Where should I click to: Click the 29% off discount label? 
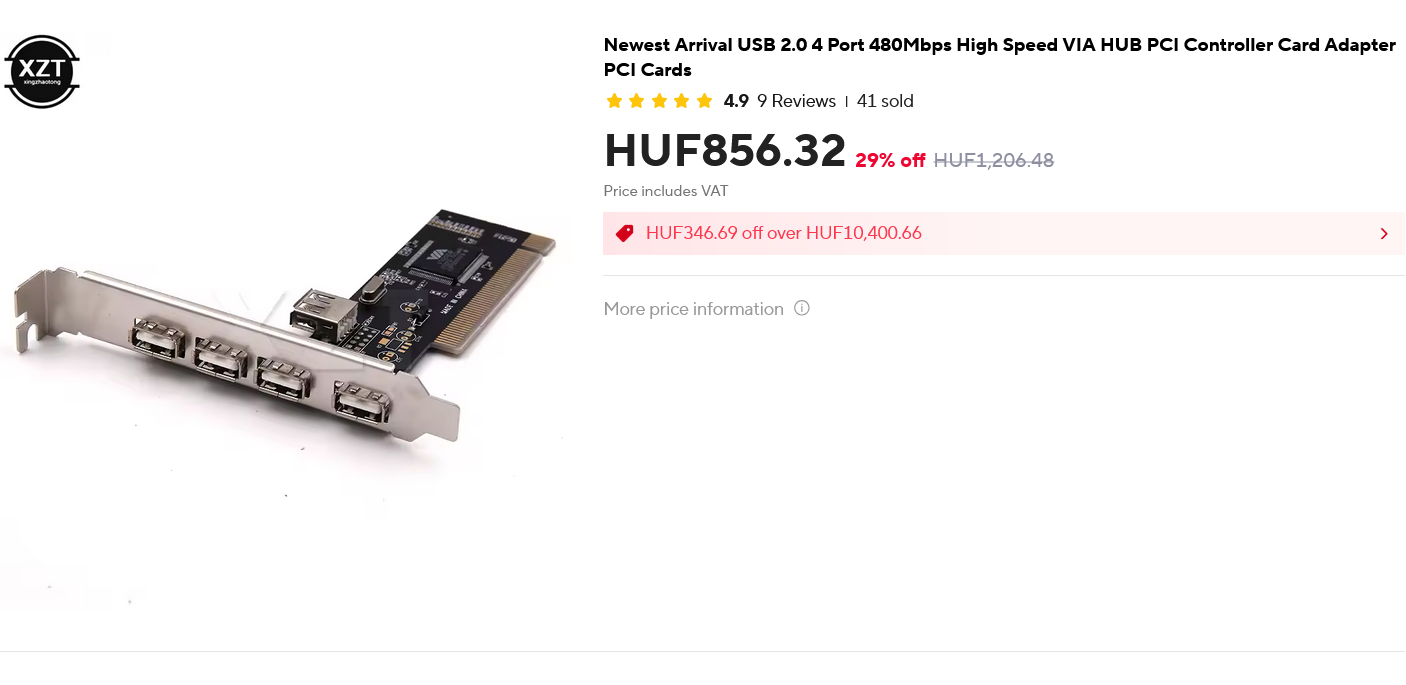point(890,161)
